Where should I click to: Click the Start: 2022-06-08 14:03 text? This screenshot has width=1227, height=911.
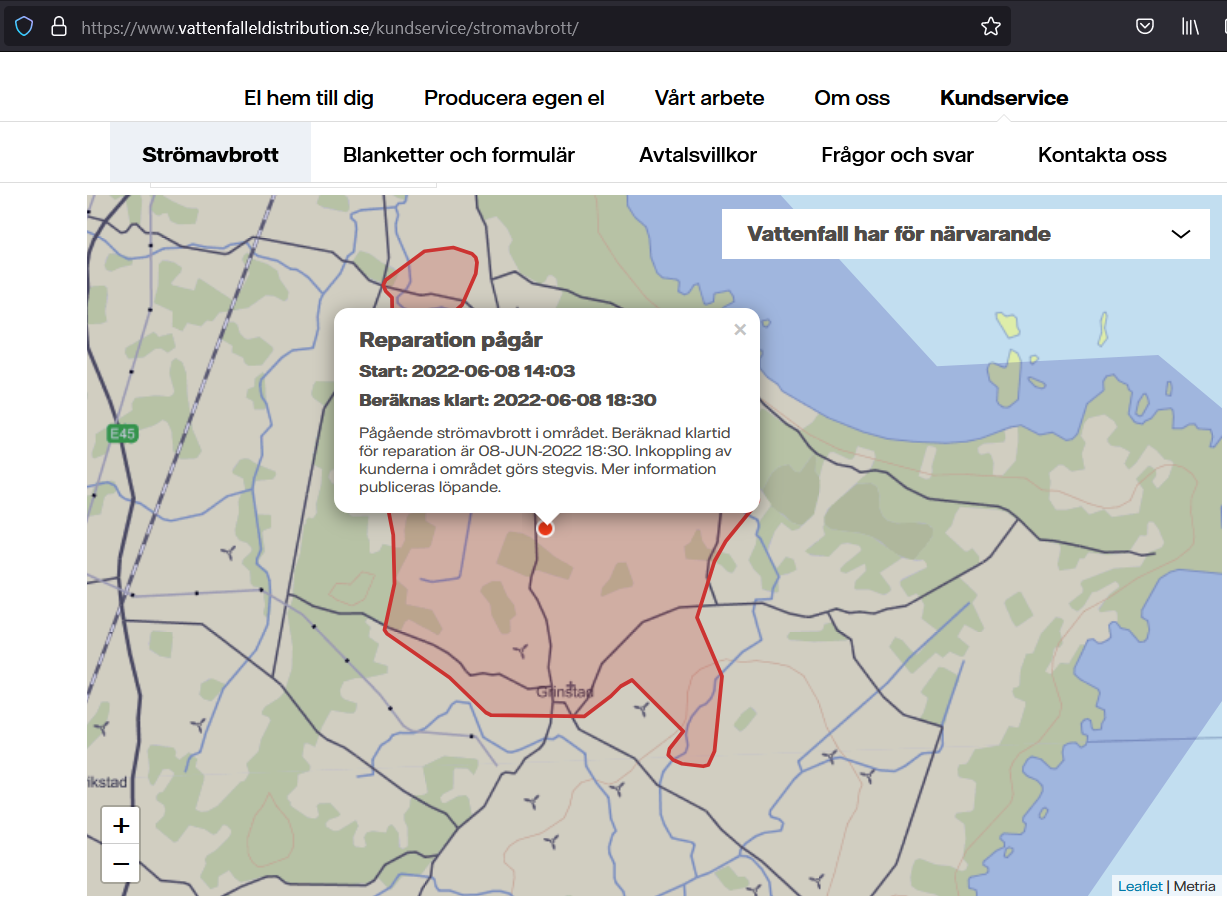click(467, 371)
